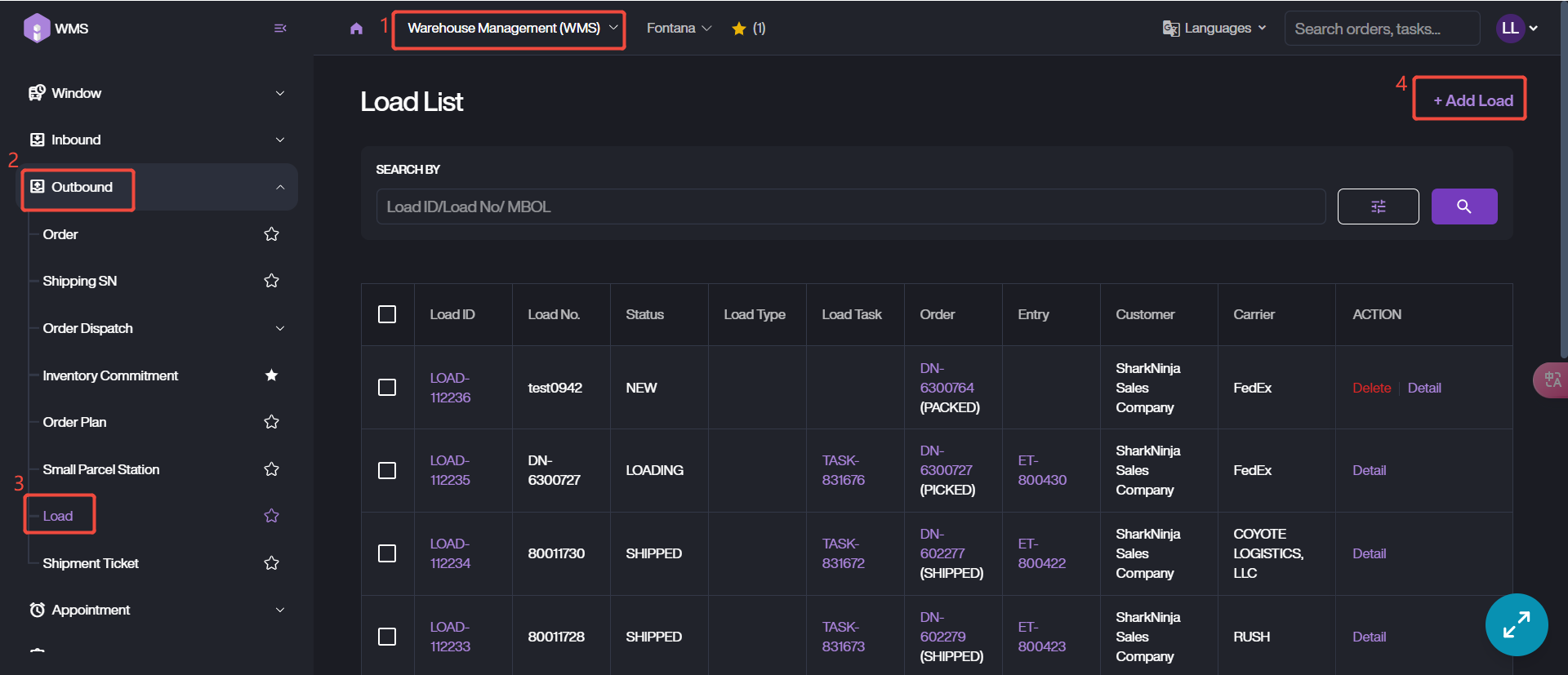Expand the Inbound sidebar menu
This screenshot has width=1568, height=675.
click(157, 140)
